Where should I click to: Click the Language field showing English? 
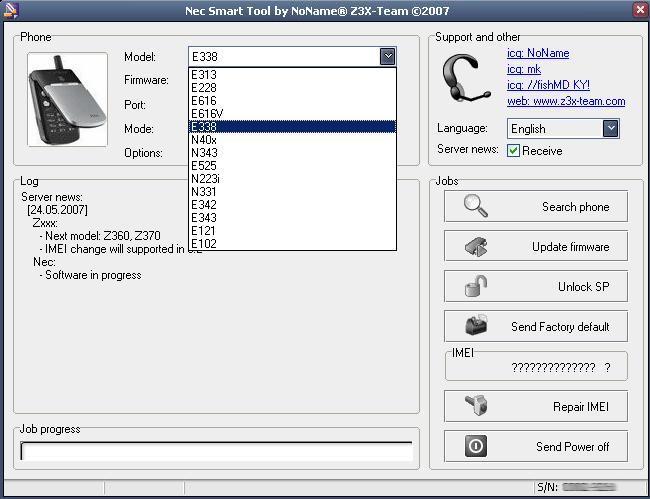click(563, 128)
